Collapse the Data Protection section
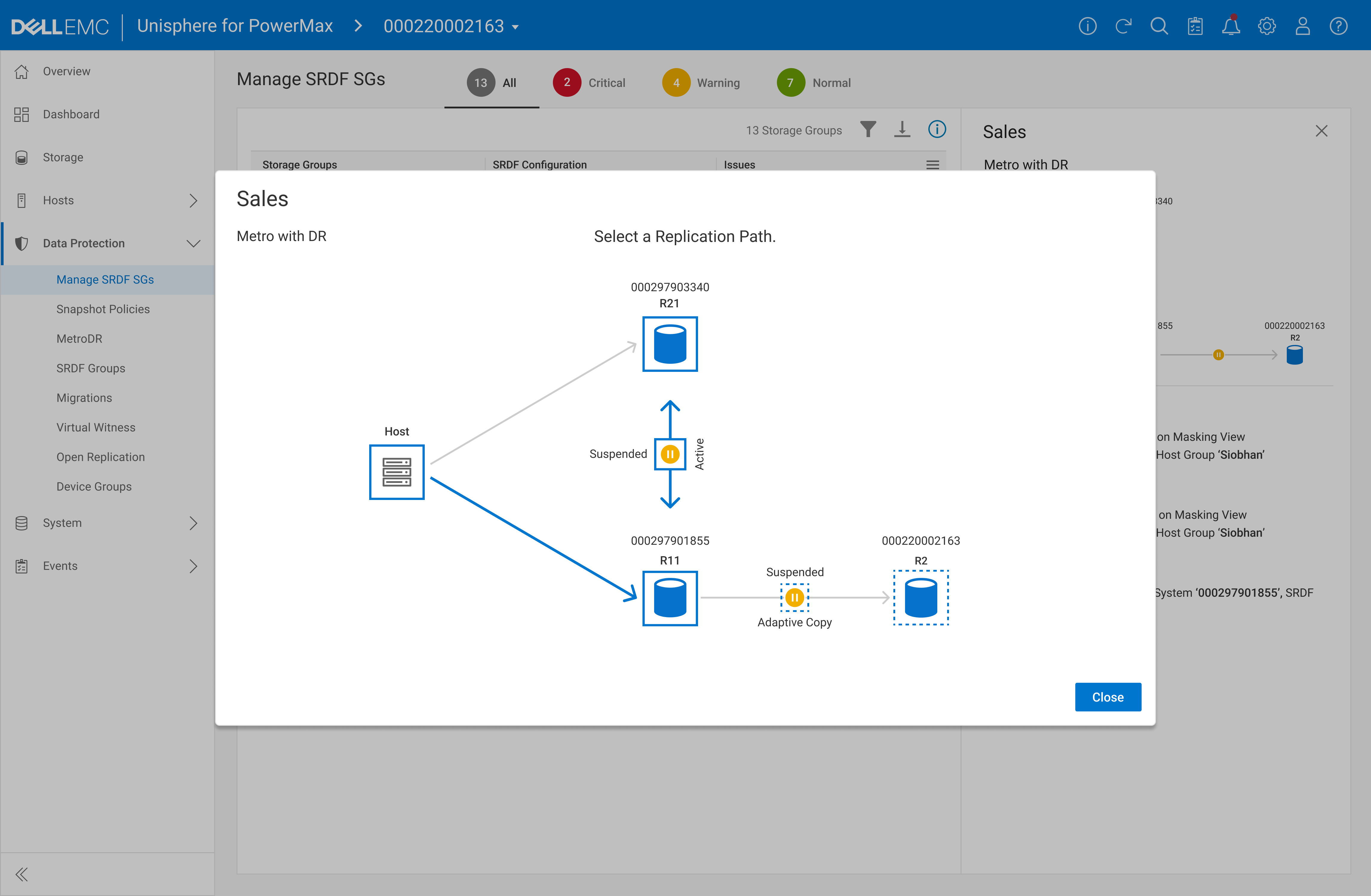Image resolution: width=1371 pixels, height=896 pixels. (193, 244)
